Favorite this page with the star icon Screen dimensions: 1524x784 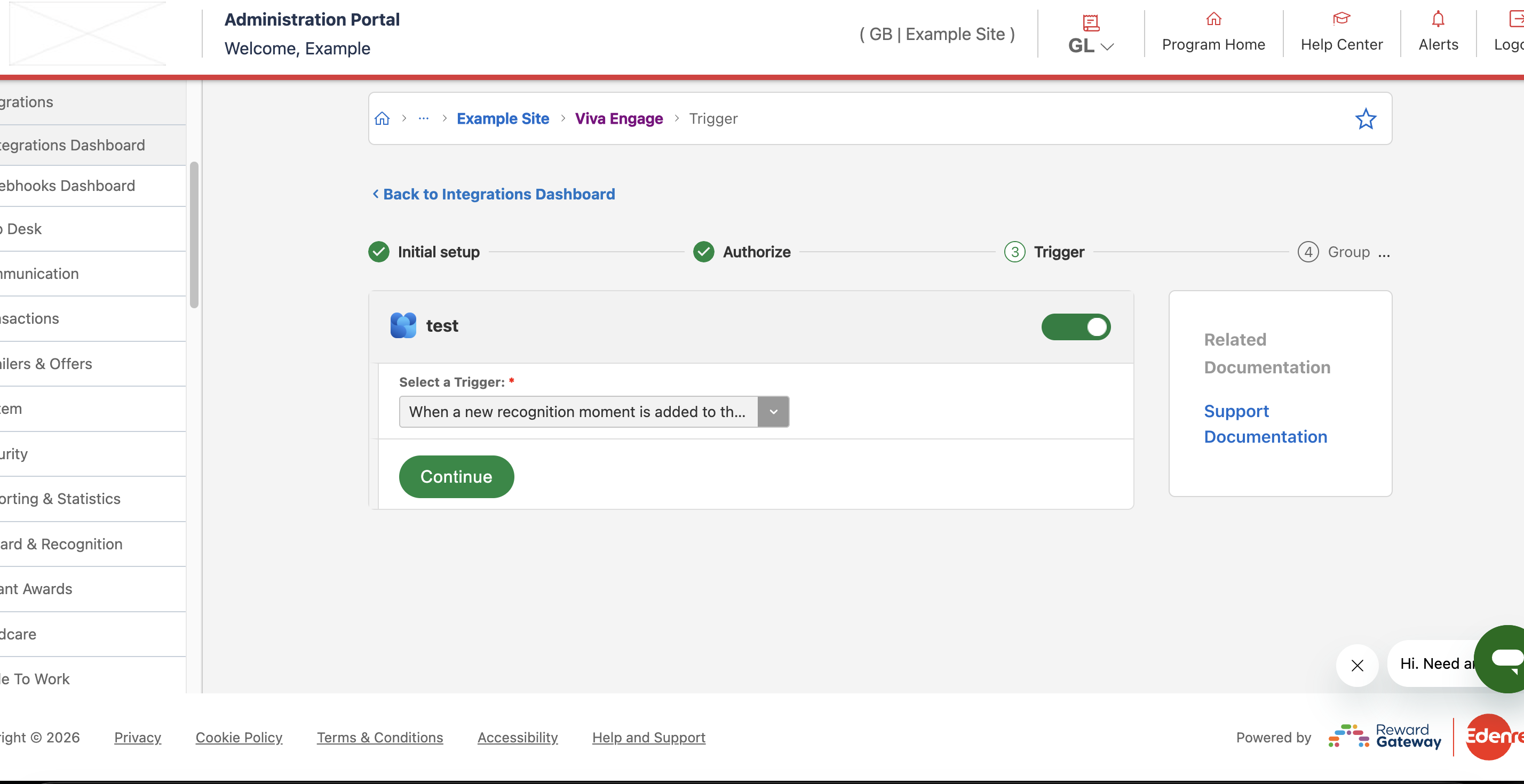click(1366, 119)
